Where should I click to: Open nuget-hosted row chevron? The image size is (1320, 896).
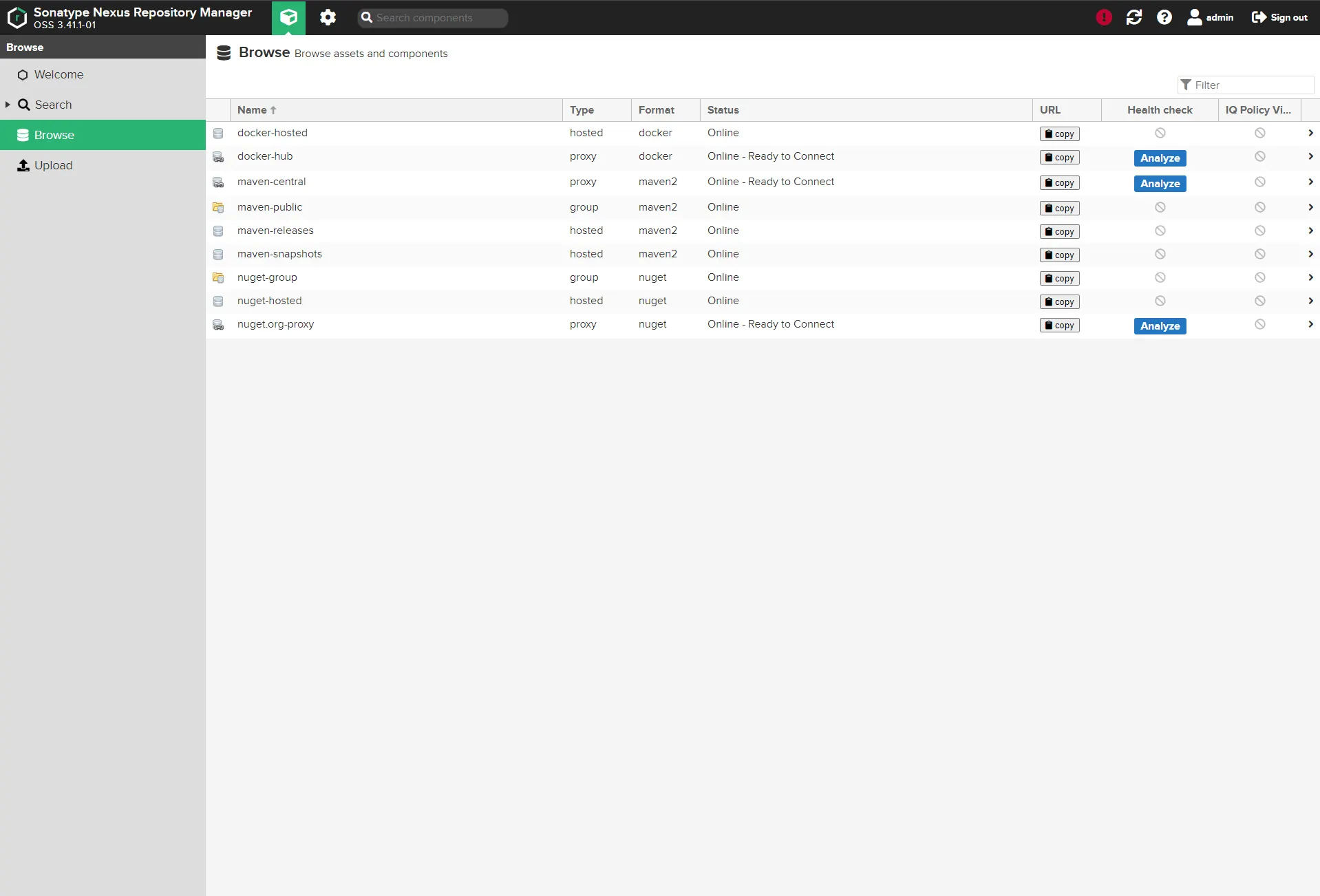pyautogui.click(x=1310, y=301)
